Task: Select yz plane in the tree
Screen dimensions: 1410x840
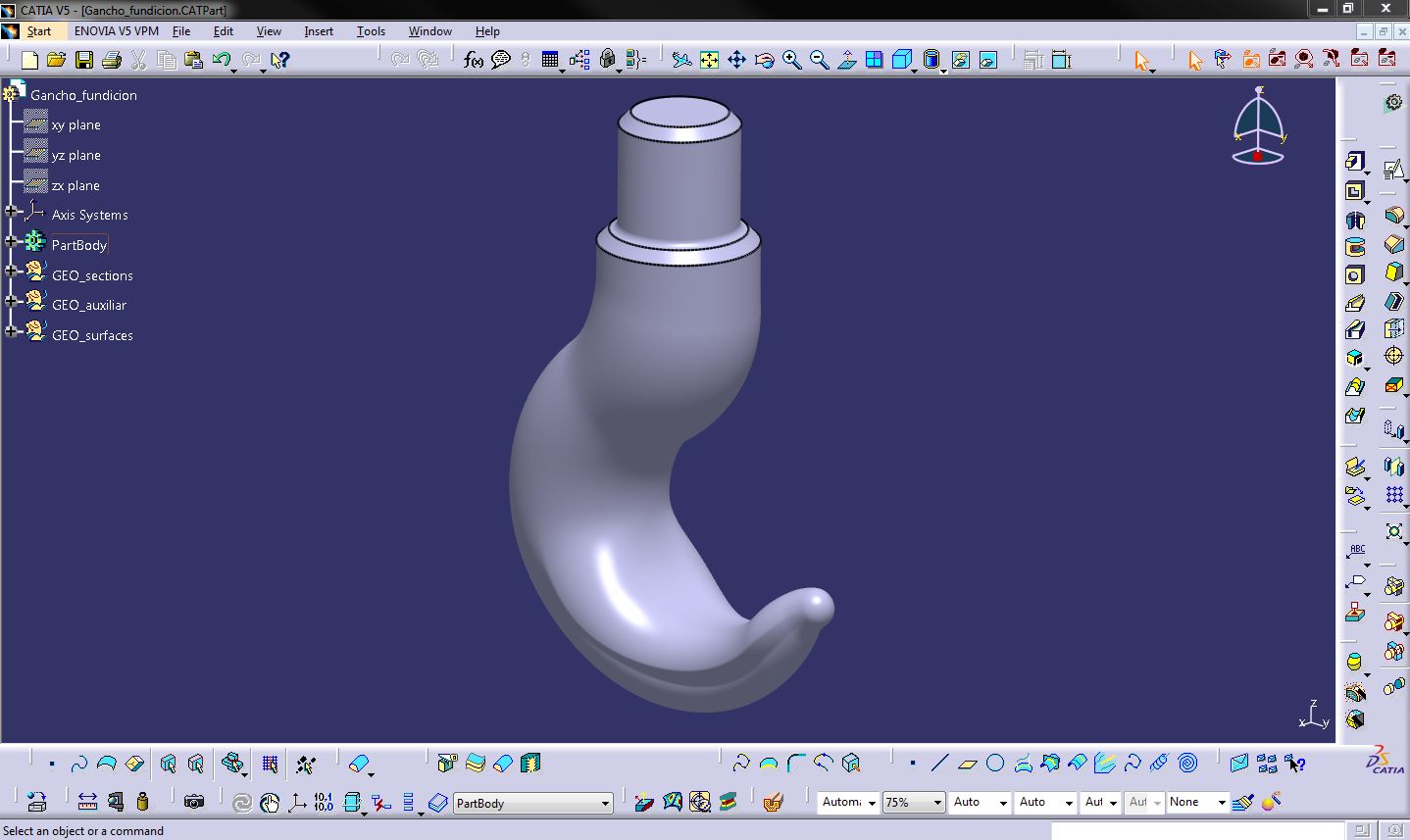Action: 76,156
